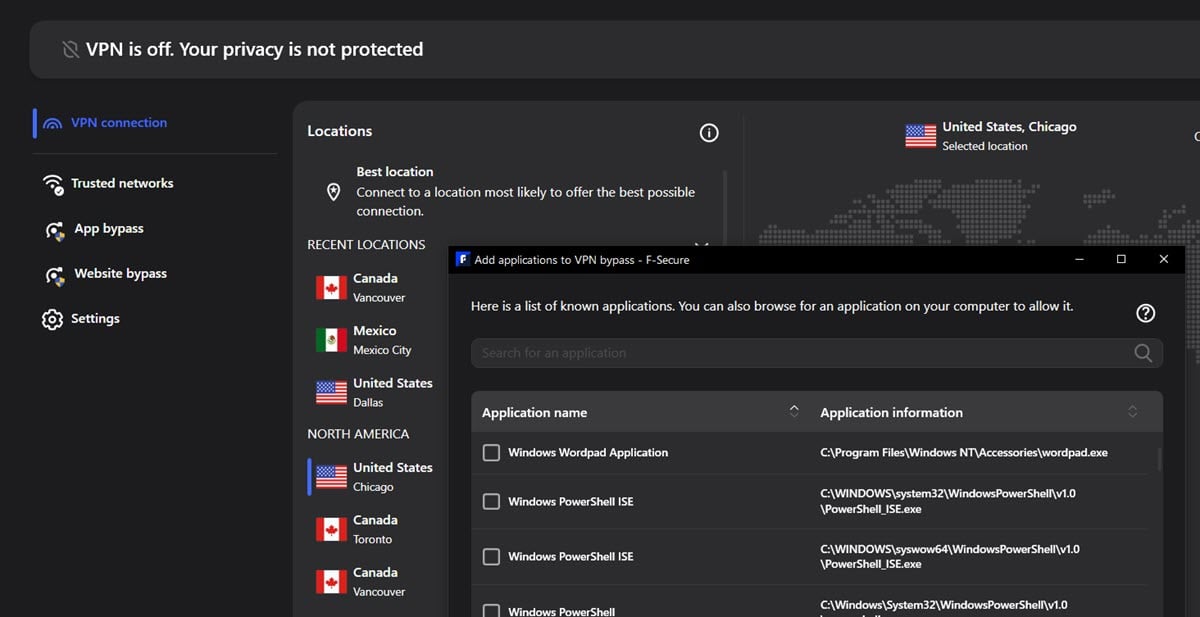Image resolution: width=1200 pixels, height=617 pixels.
Task: Click the F-Secure logo in dialog title bar
Action: [462, 259]
